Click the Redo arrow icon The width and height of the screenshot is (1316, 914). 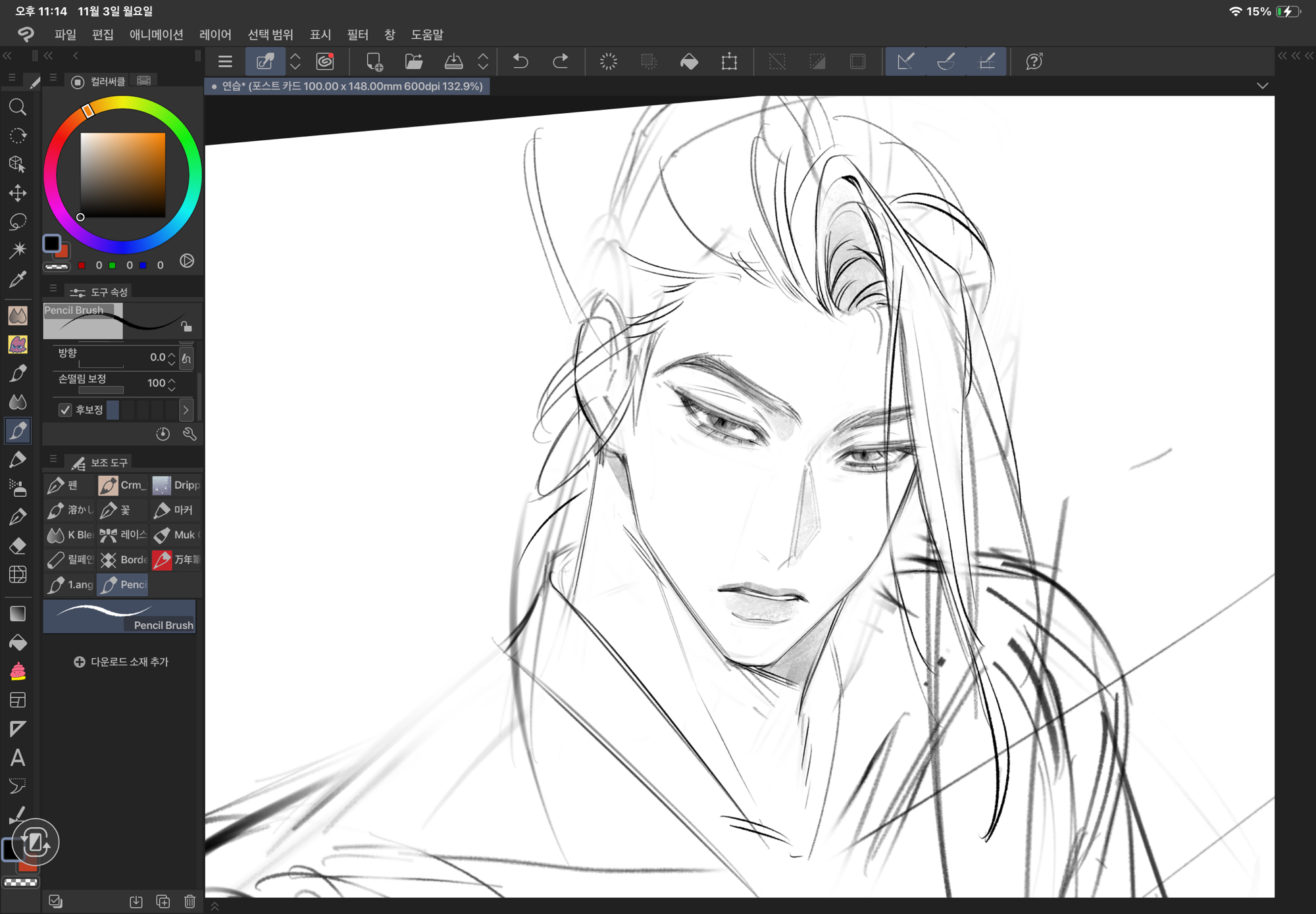560,62
